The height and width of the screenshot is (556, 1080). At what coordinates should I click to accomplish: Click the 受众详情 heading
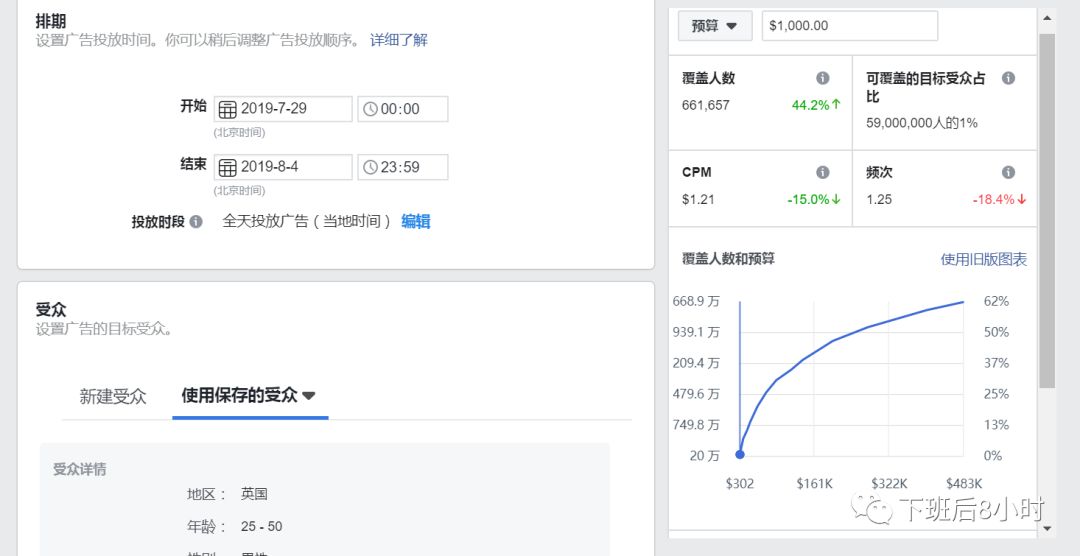[80, 470]
